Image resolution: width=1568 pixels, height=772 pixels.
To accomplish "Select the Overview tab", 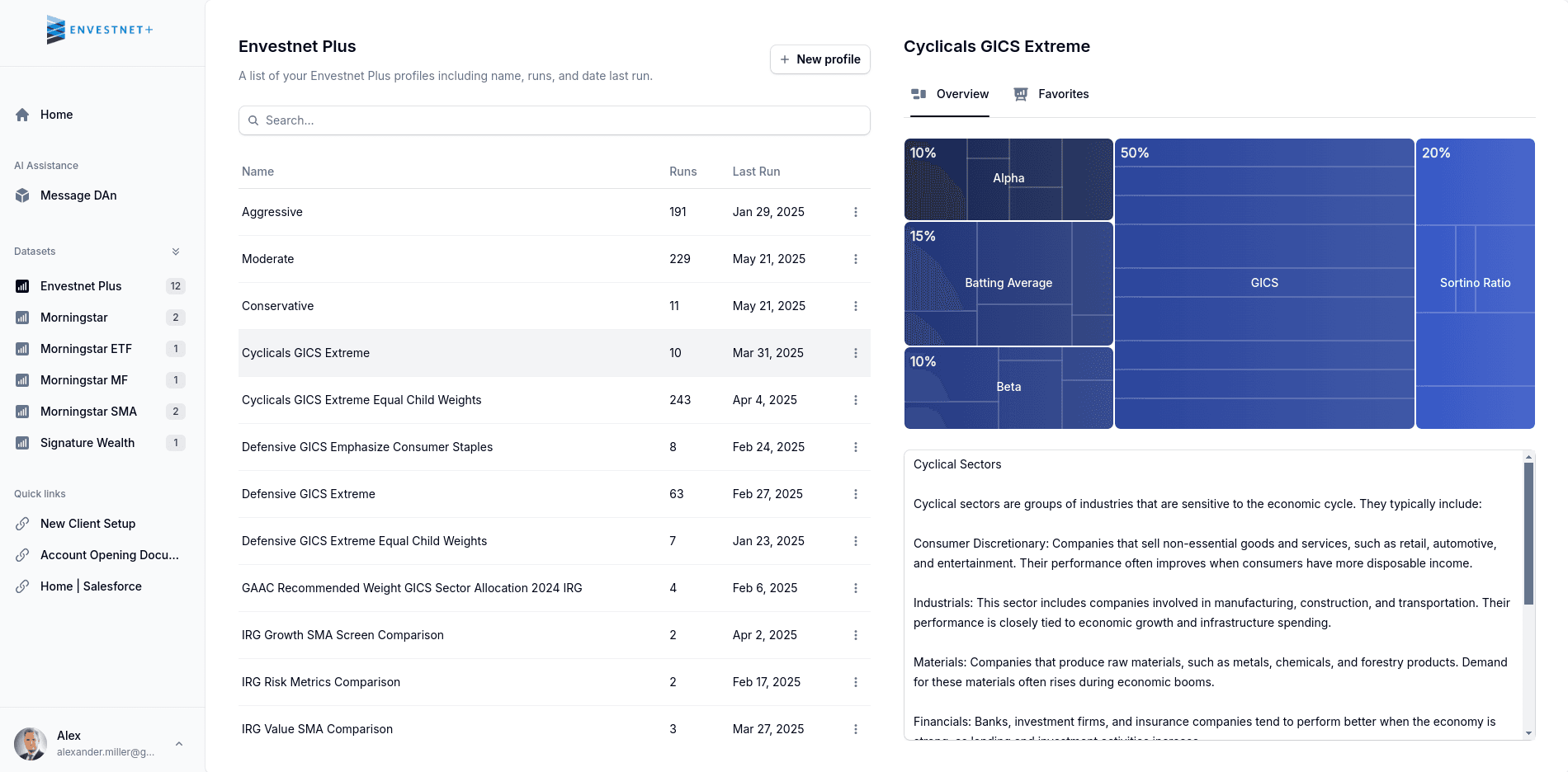I will click(x=950, y=94).
